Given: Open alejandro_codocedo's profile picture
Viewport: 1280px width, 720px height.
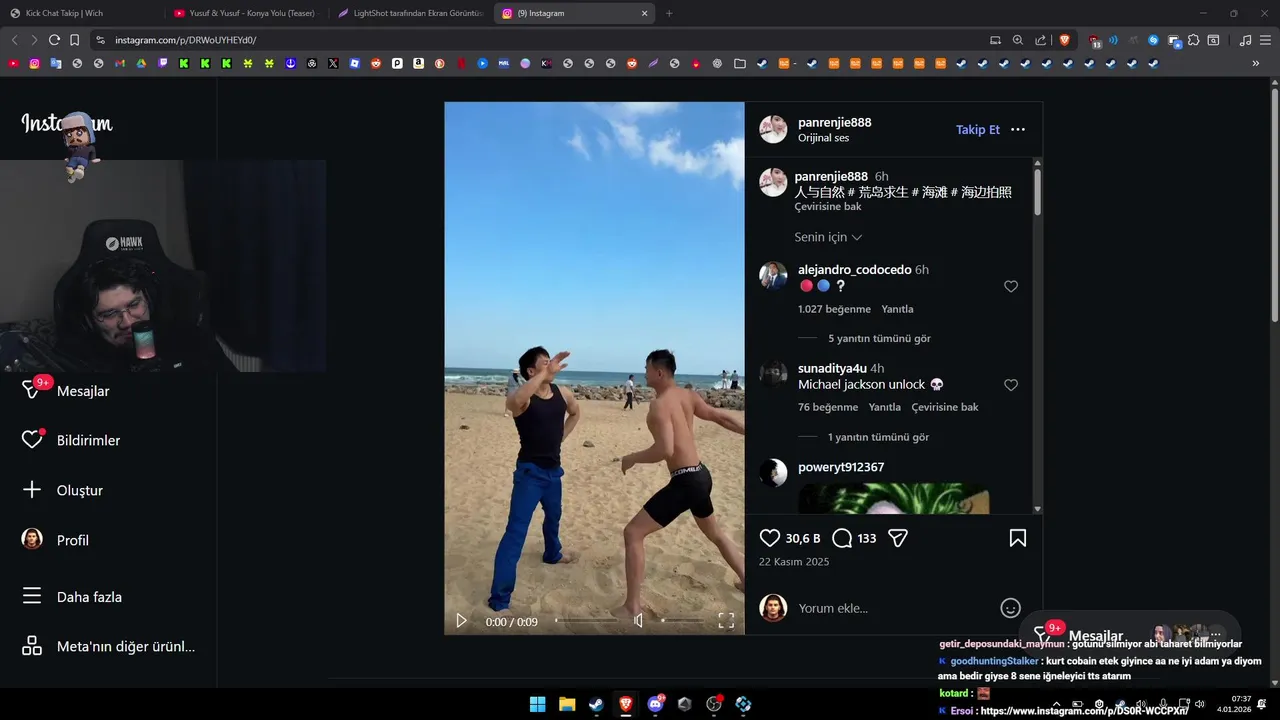Looking at the screenshot, I should coord(773,276).
